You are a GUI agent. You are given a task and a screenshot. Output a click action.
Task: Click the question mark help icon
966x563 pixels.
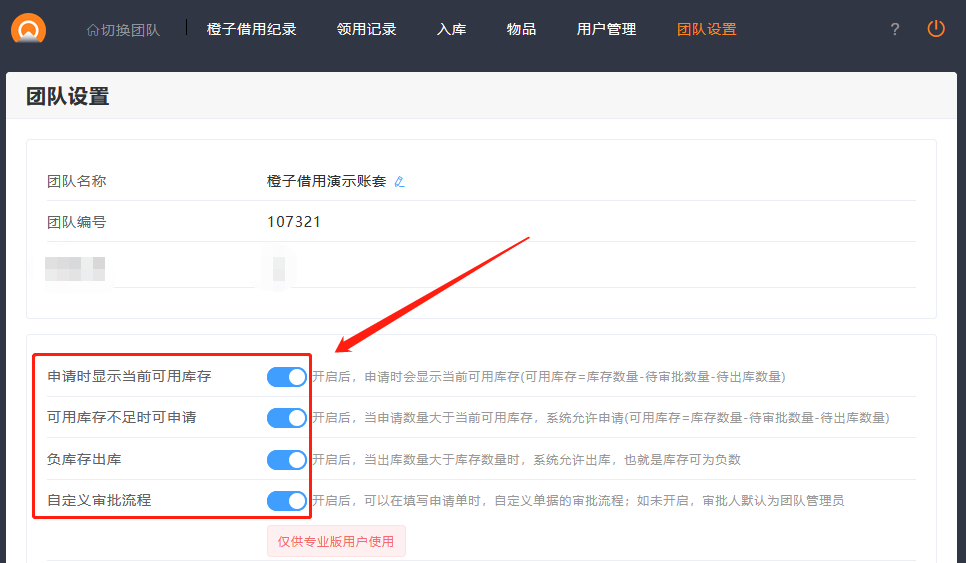coord(895,30)
